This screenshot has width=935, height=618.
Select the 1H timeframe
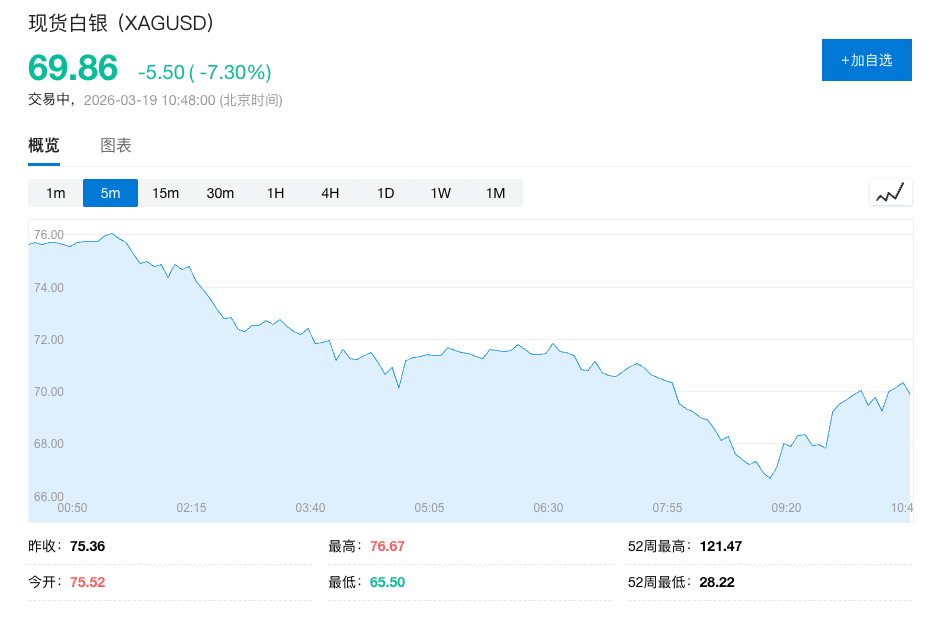(x=275, y=192)
